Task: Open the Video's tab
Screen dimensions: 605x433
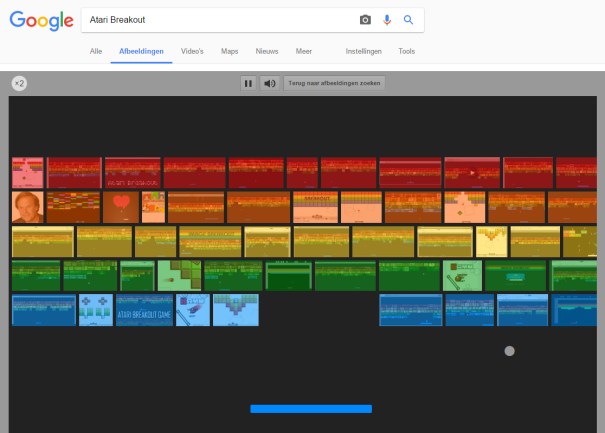Action: 192,51
